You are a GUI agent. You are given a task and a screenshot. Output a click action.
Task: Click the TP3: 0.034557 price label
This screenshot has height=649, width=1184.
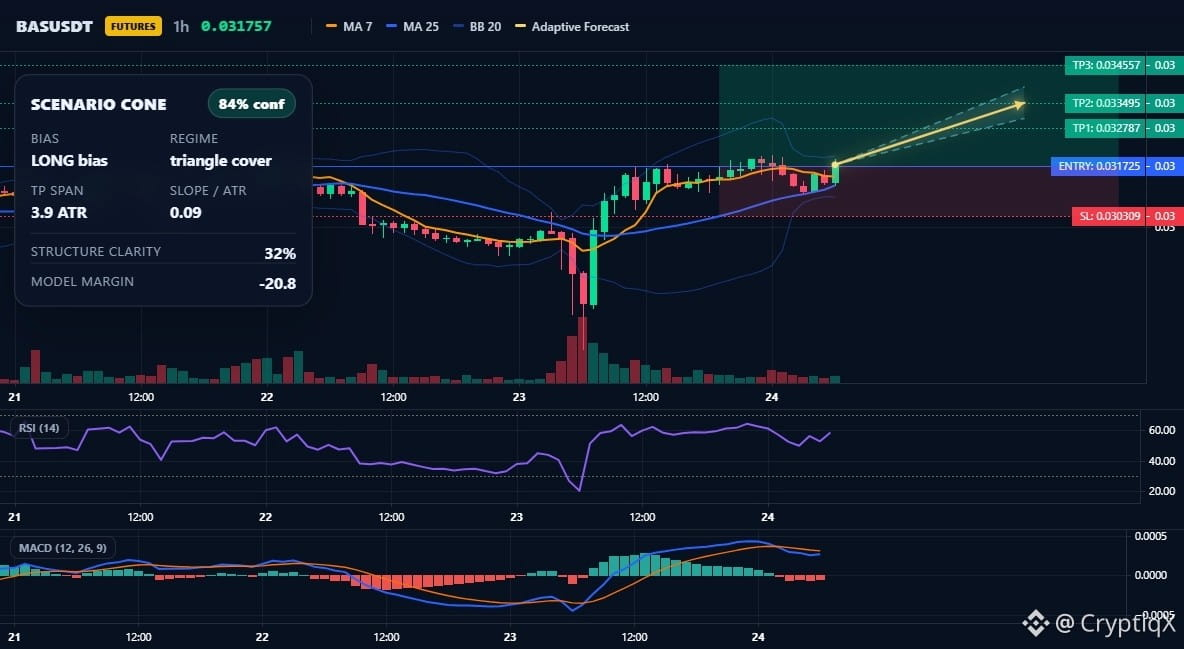click(x=1105, y=65)
